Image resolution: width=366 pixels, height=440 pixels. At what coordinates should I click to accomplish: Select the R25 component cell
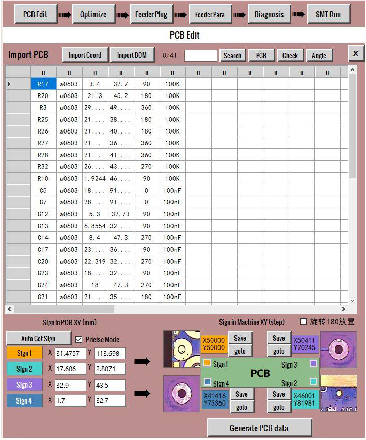click(43, 119)
